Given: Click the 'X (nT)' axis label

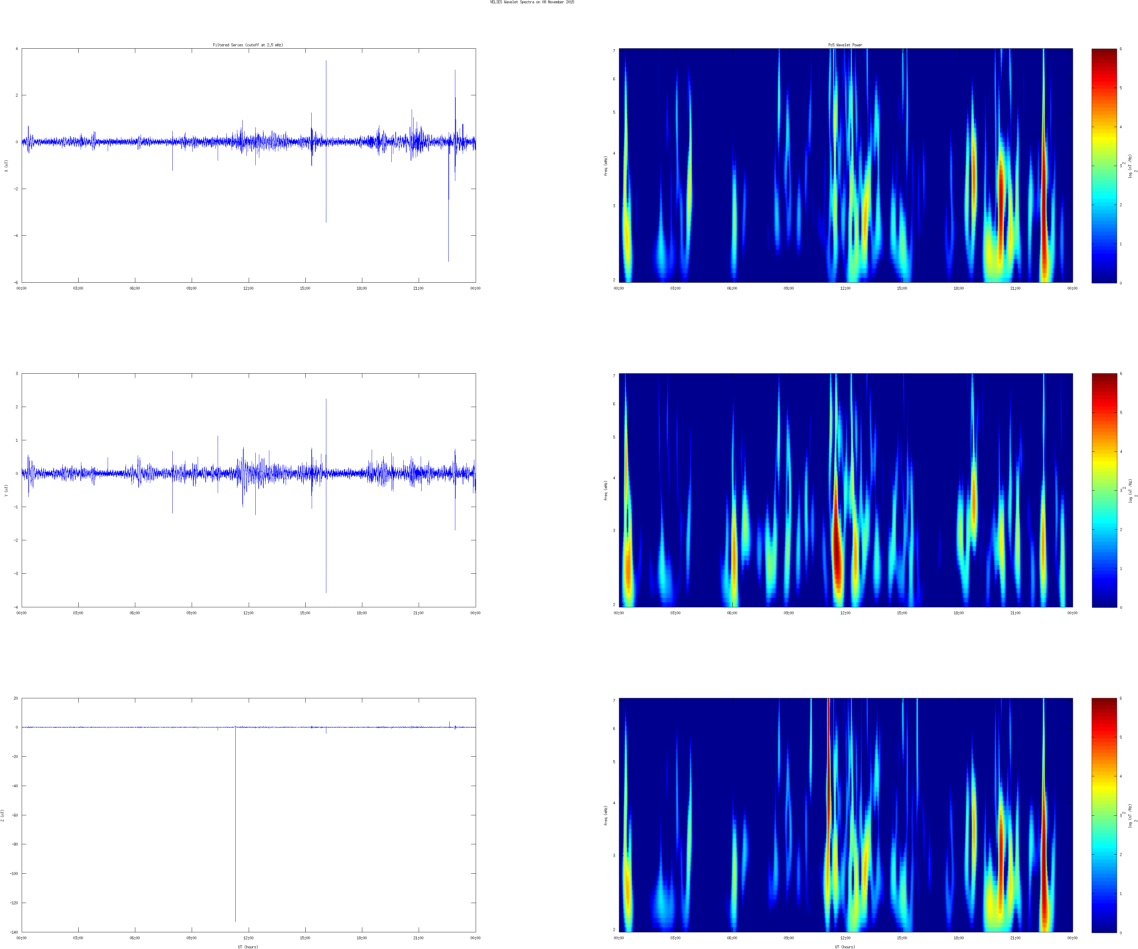Looking at the screenshot, I should 7,165.
